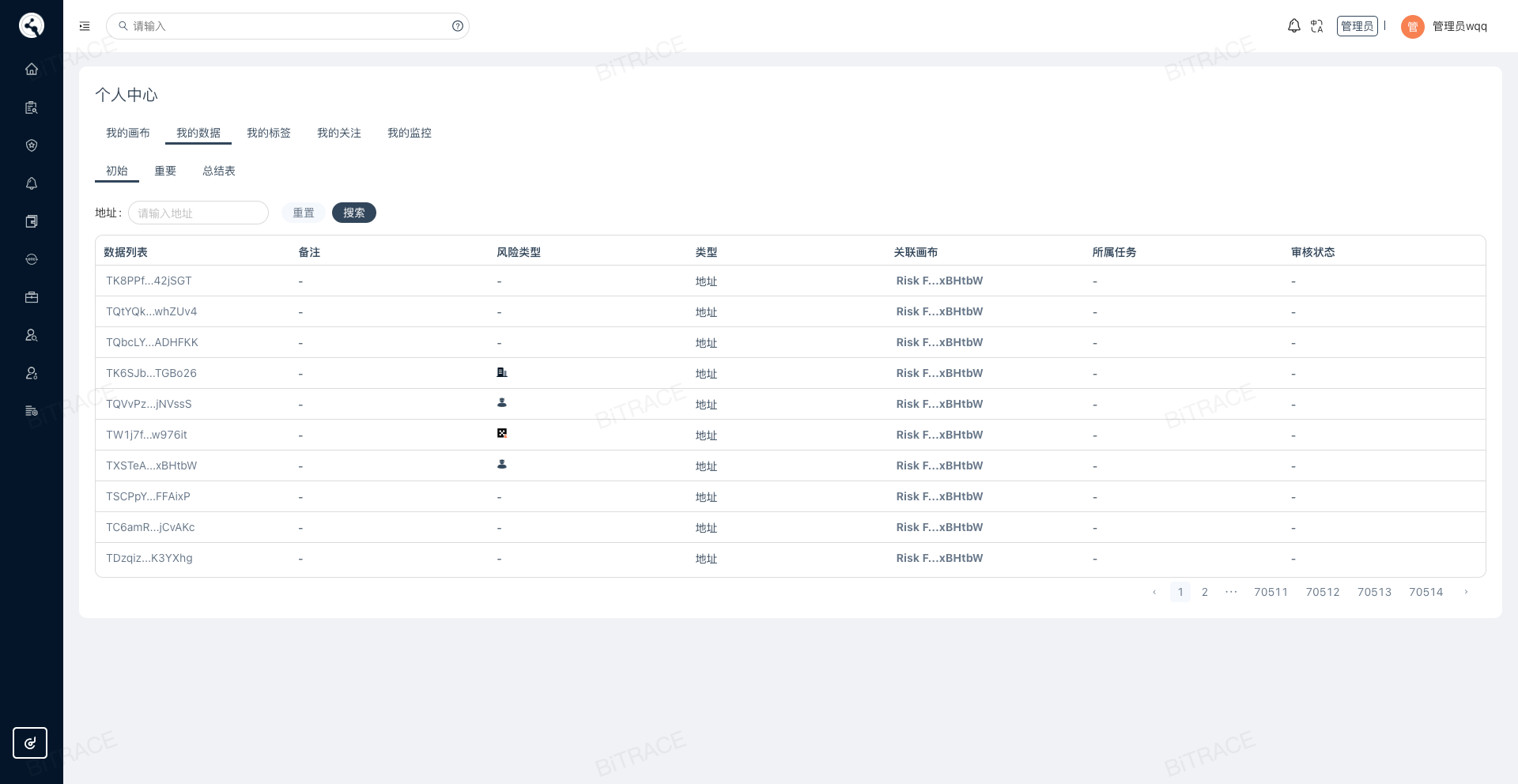Open the bell alert sidebar icon
1518x784 pixels.
pyautogui.click(x=32, y=183)
